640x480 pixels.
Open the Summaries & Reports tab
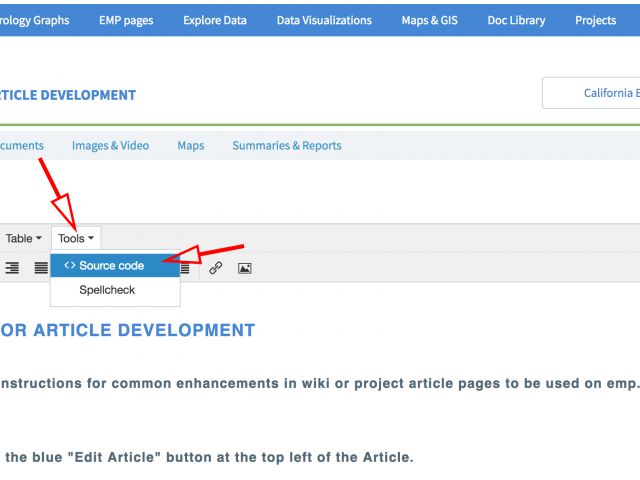(x=287, y=146)
